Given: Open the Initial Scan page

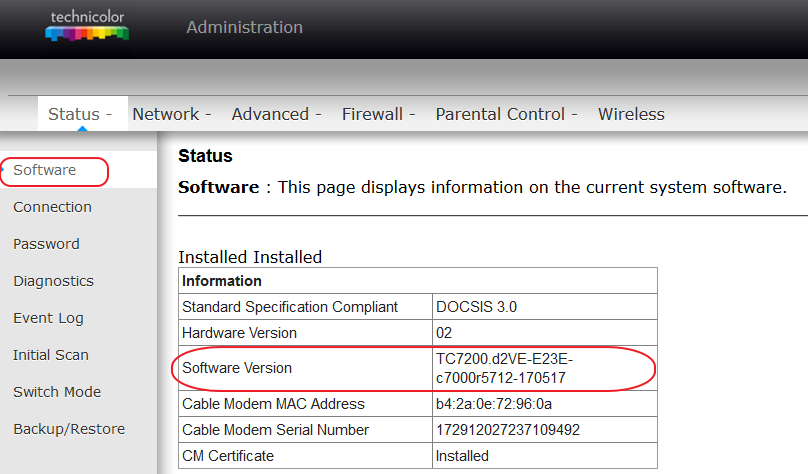Looking at the screenshot, I should click(x=51, y=355).
